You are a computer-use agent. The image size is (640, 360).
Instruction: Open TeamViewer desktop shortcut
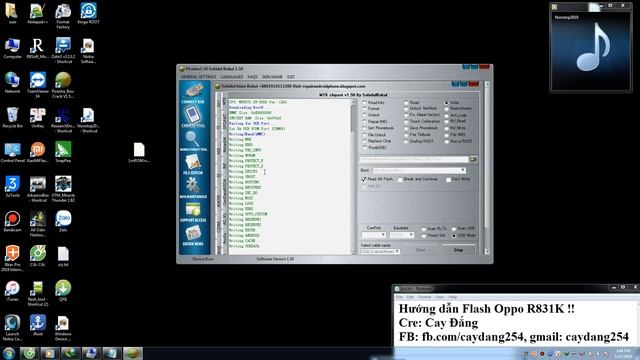click(x=38, y=84)
